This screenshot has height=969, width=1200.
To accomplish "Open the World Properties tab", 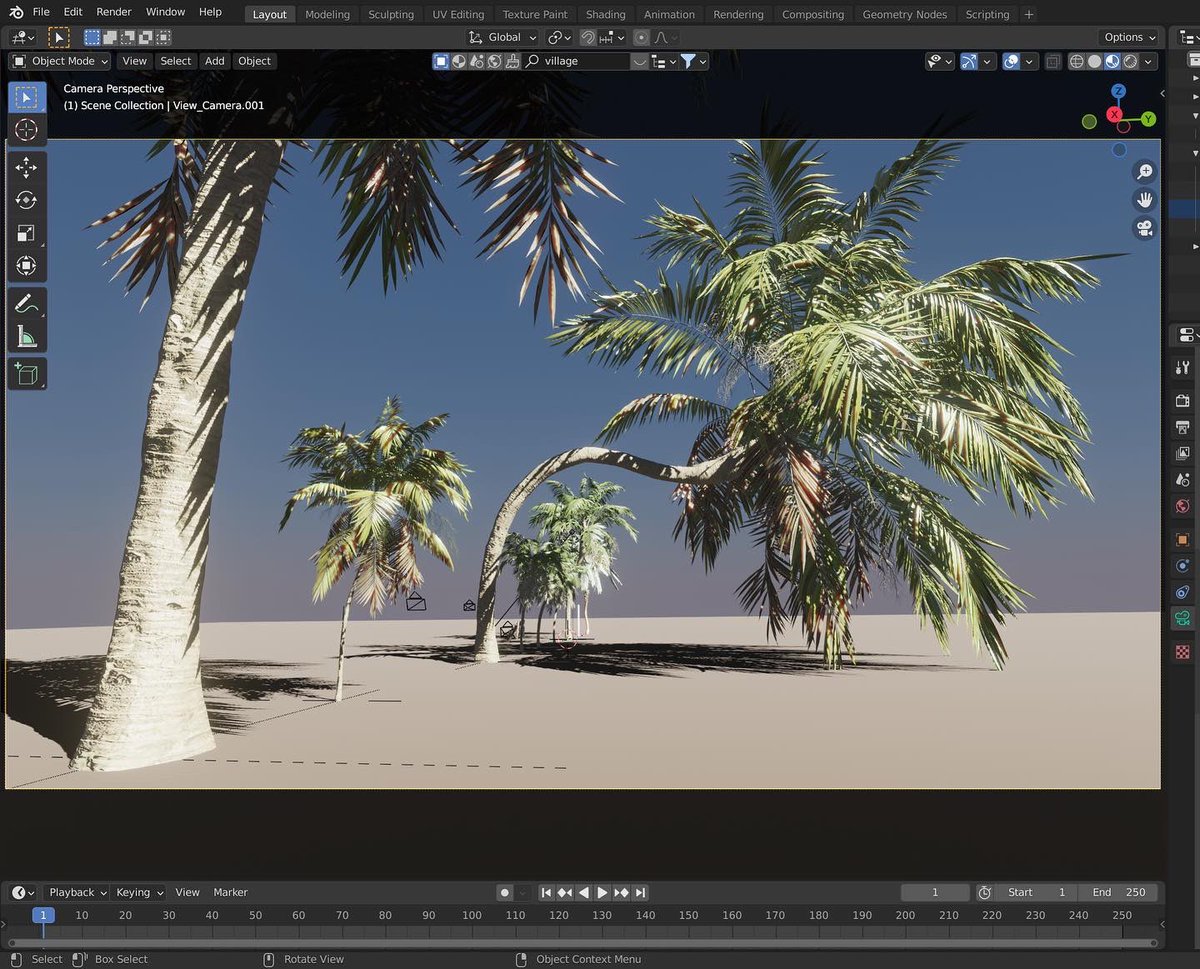I will tap(1182, 505).
